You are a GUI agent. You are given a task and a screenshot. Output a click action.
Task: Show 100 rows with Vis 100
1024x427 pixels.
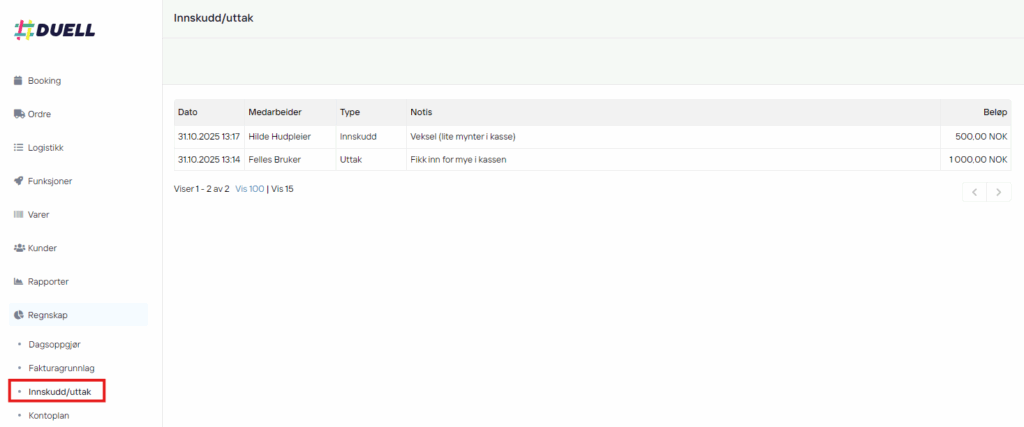point(249,188)
